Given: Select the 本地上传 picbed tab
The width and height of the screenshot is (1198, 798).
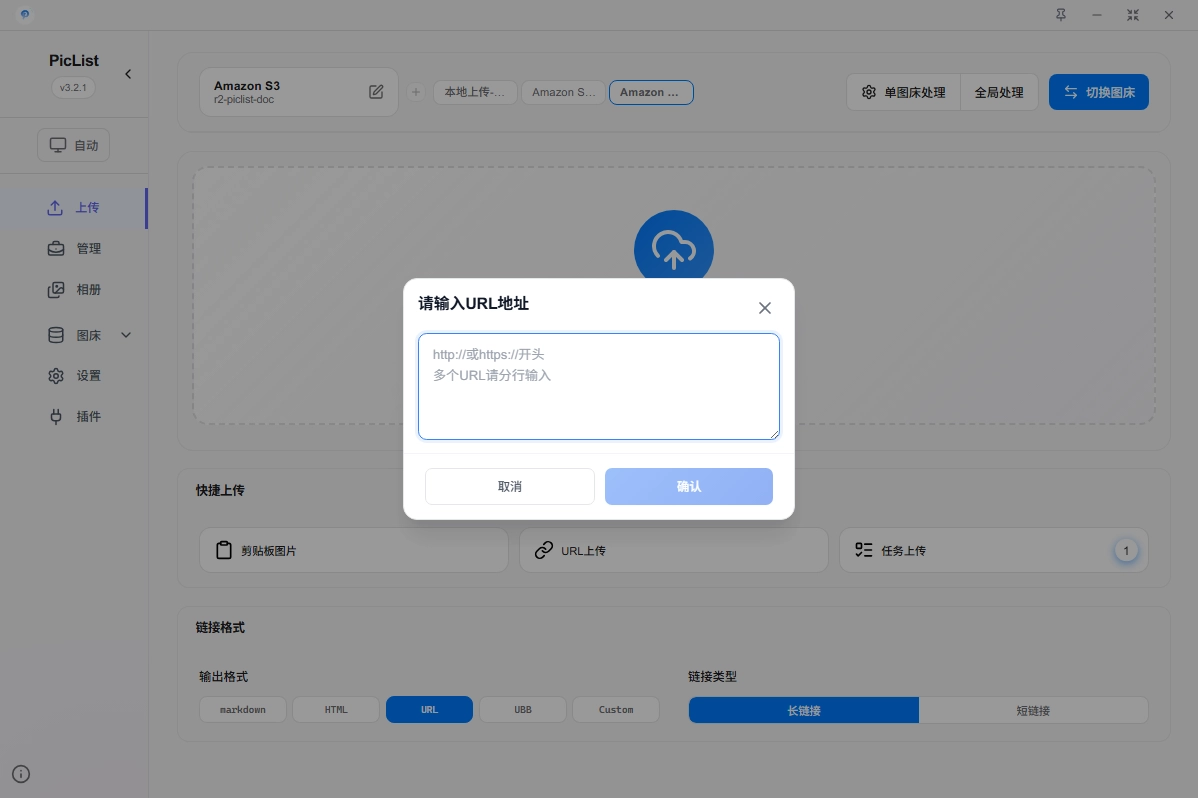Looking at the screenshot, I should pos(475,92).
